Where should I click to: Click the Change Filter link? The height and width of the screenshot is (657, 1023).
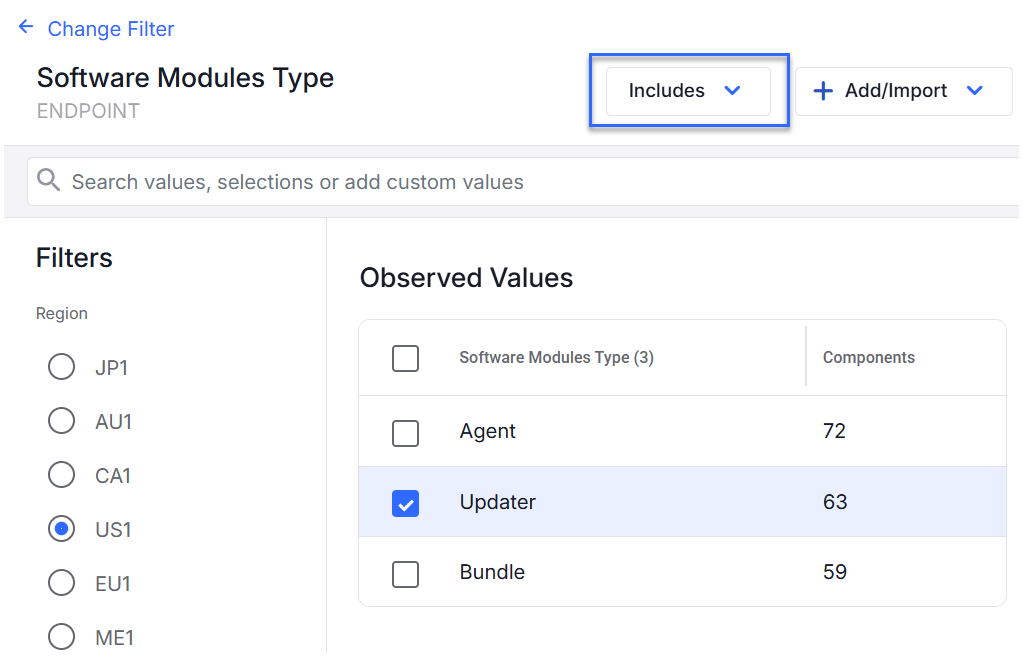point(110,28)
